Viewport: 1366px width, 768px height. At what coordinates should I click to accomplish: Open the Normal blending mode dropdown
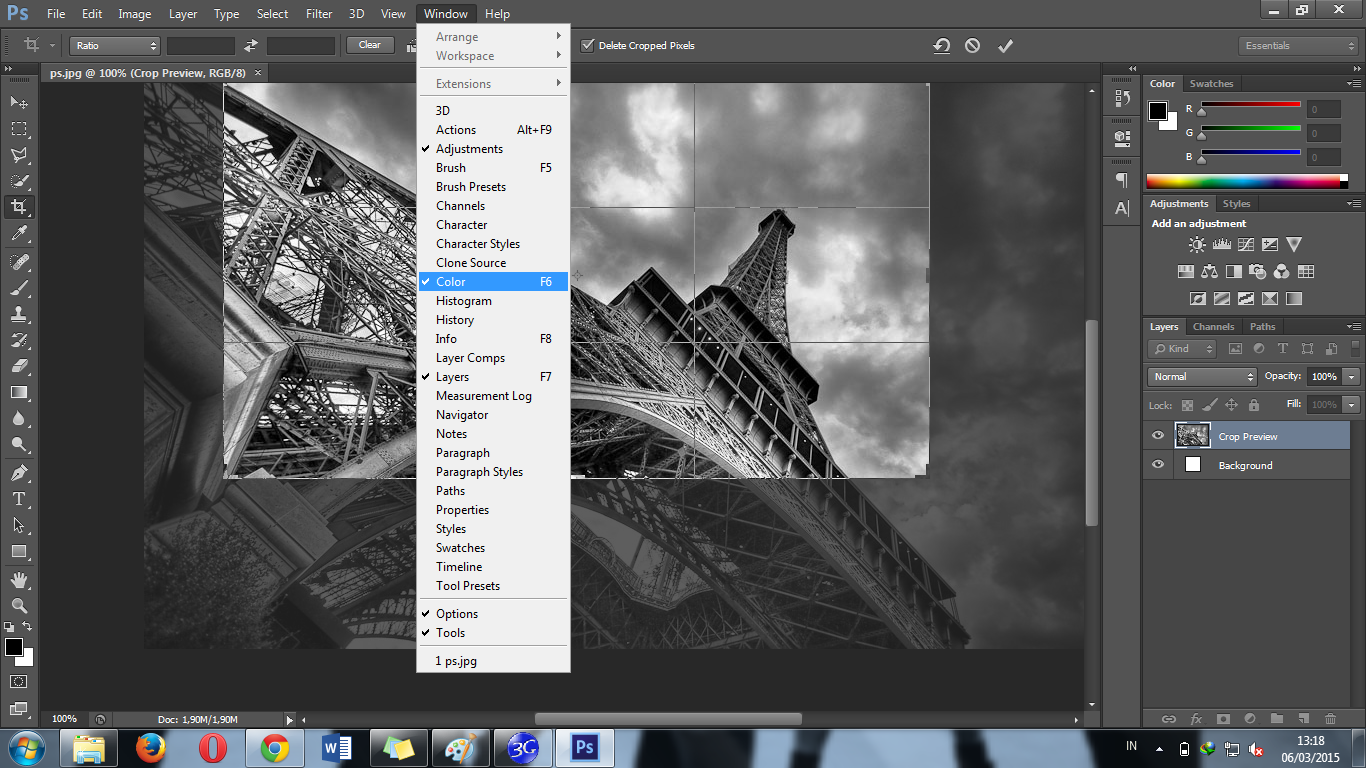pos(1201,376)
